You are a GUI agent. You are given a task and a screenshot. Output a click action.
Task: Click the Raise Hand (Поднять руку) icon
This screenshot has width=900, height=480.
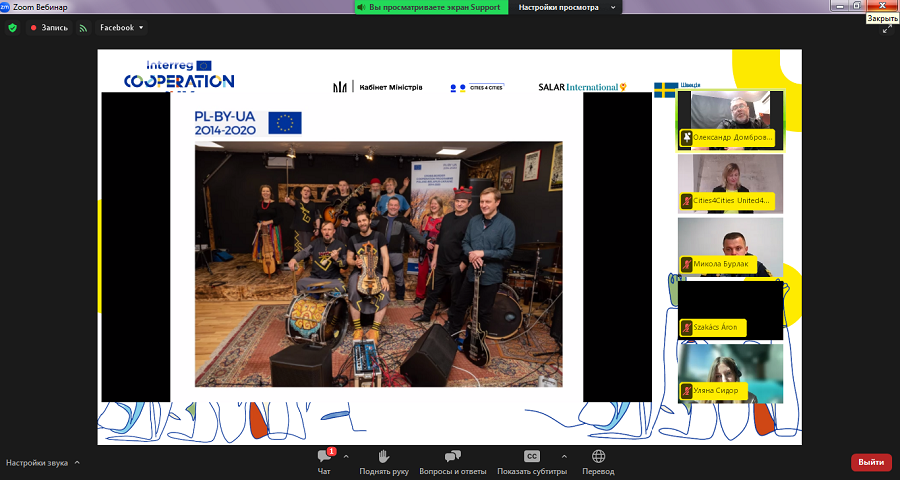pos(384,457)
